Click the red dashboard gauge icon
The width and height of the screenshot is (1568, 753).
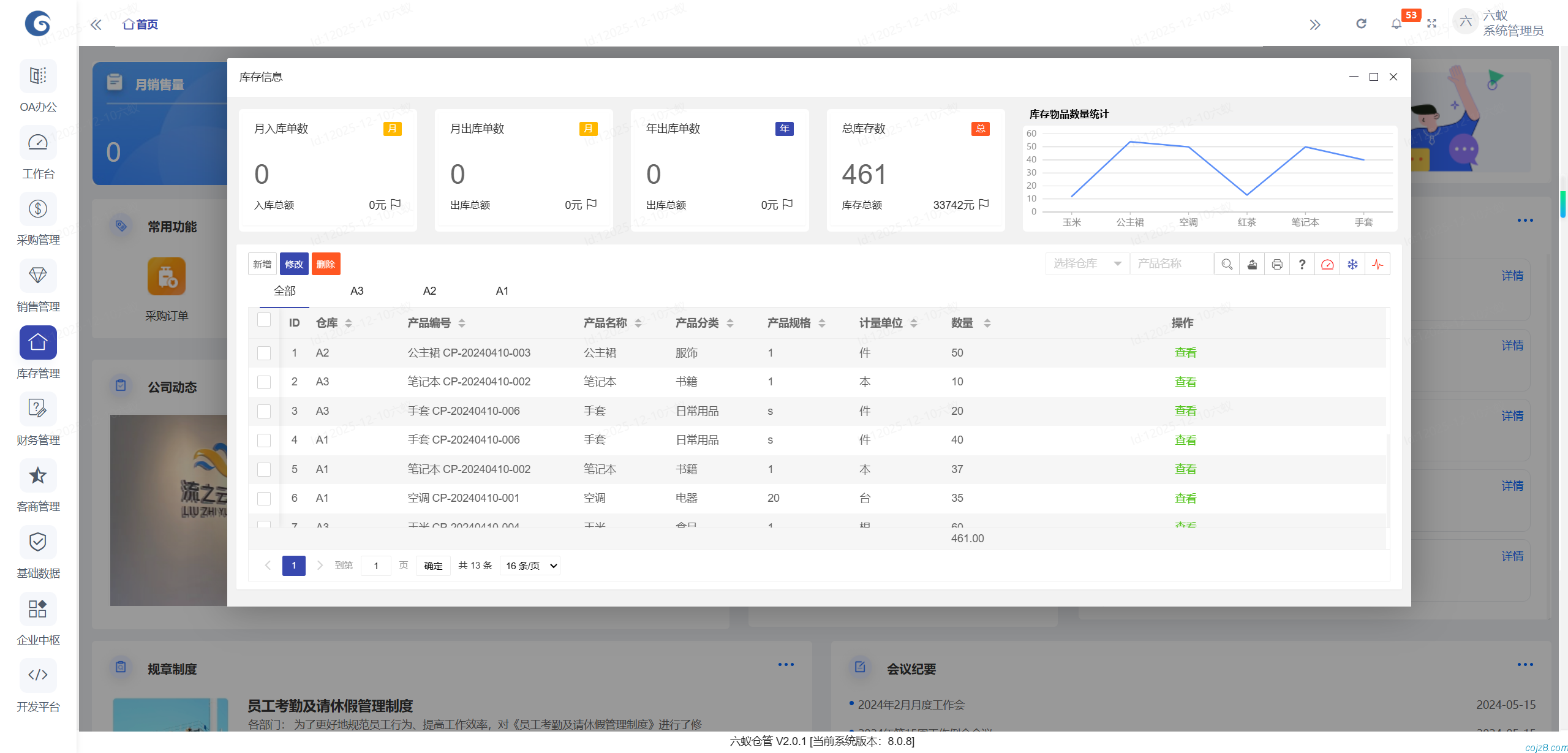[x=1327, y=263]
